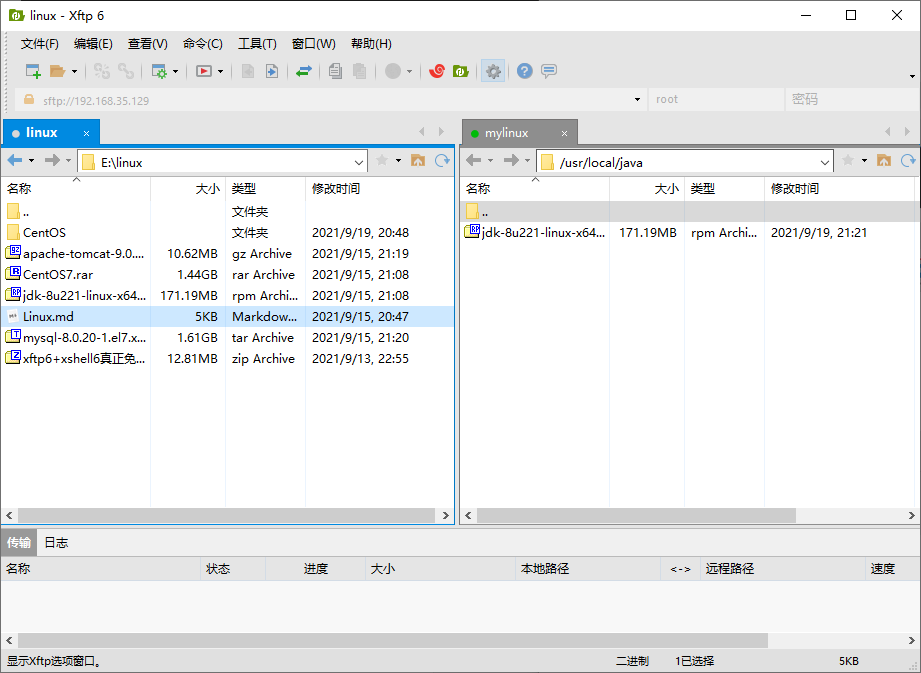Click the remote pane horizontal scrollbar
Viewport: 921px width, 673px height.
pyautogui.click(x=636, y=516)
